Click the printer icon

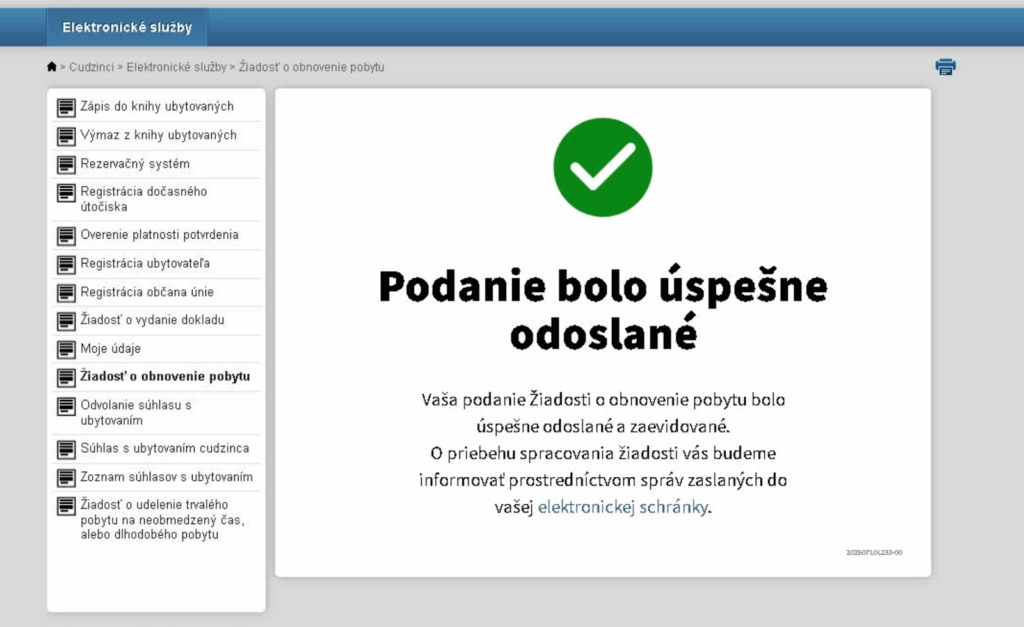click(945, 67)
